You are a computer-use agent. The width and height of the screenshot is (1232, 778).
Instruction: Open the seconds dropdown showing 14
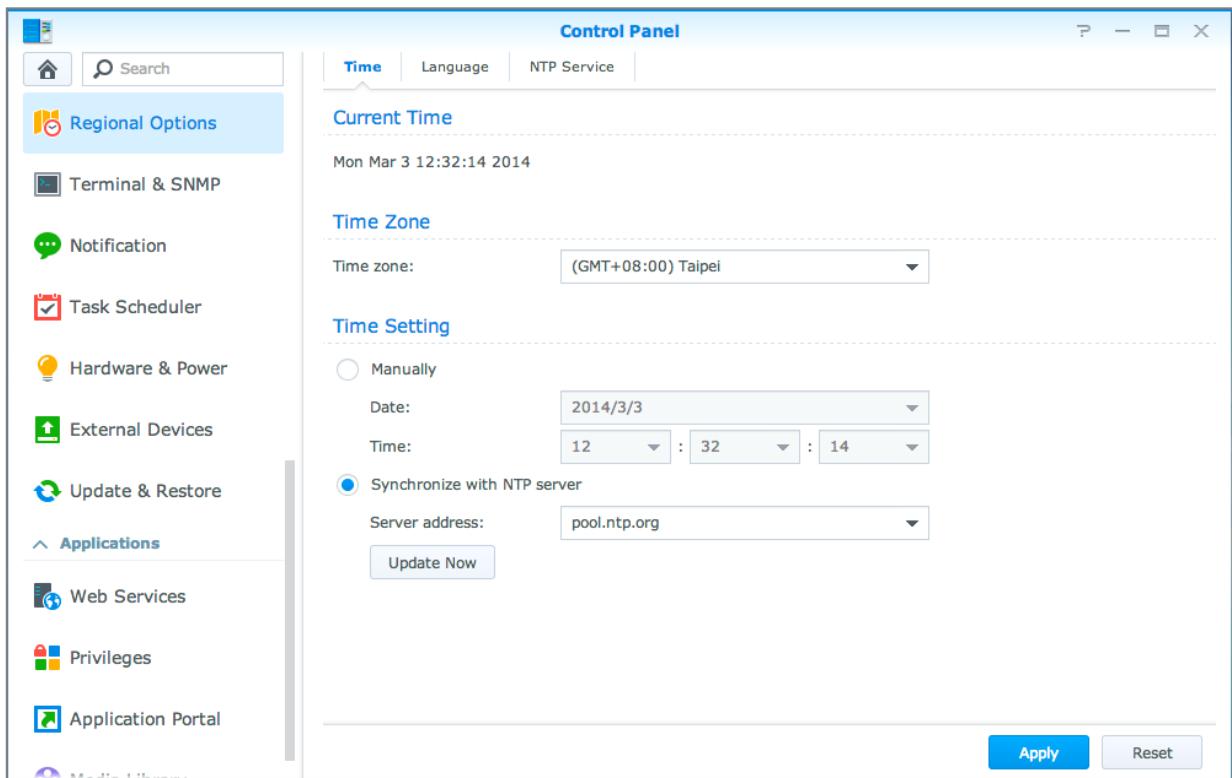point(874,447)
